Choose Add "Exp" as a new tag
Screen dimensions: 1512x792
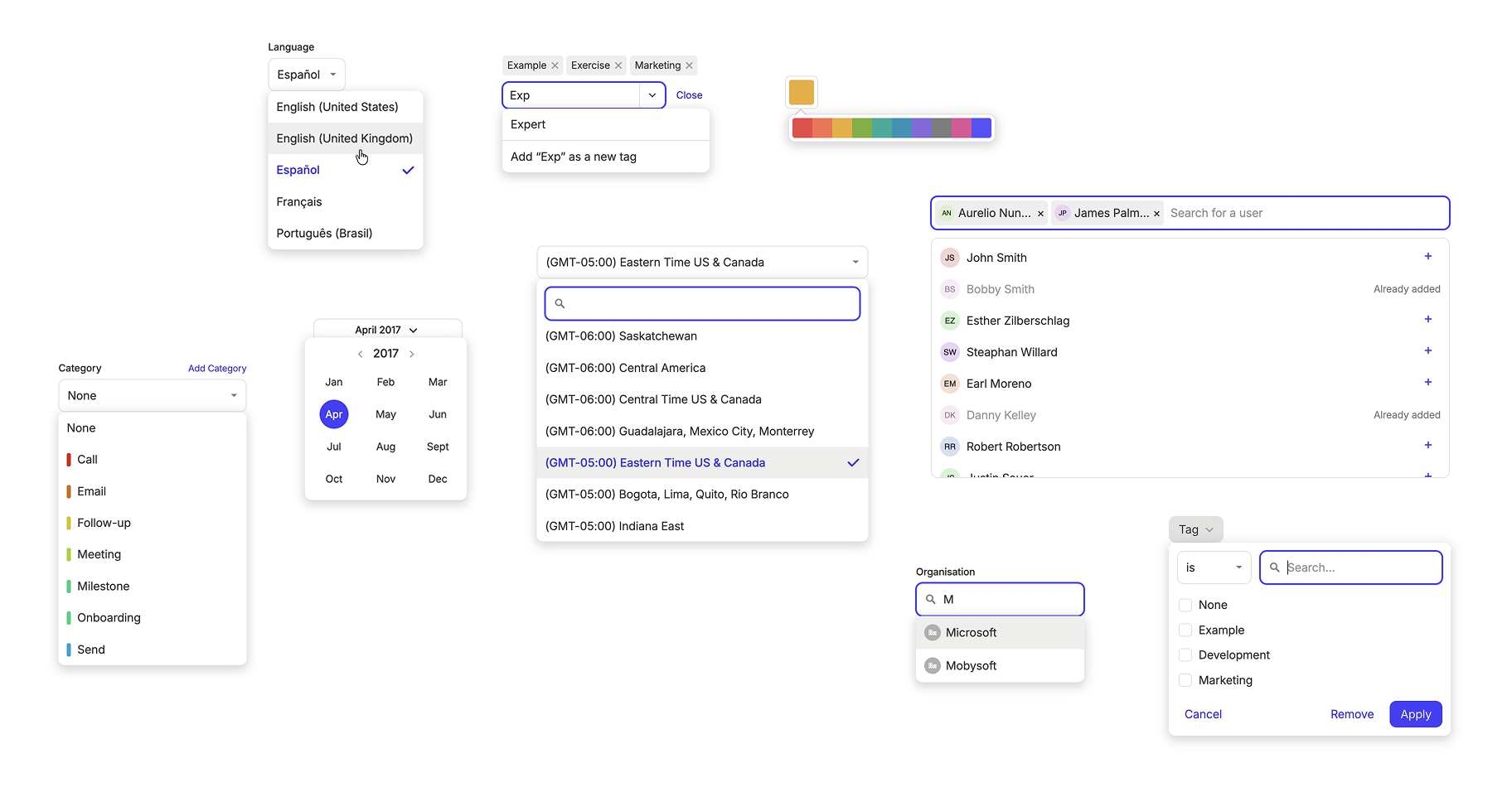pos(606,157)
